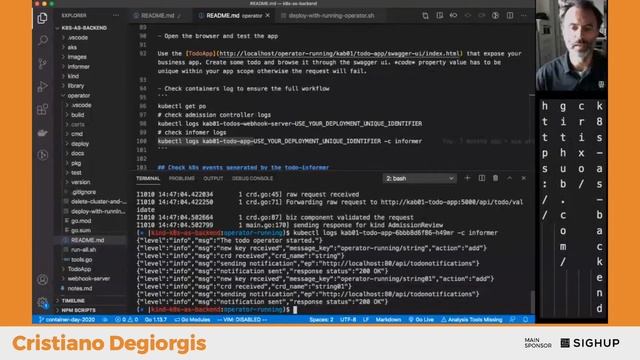Open README.md in explorer tree
The height and width of the screenshot is (360, 640).
click(x=87, y=240)
